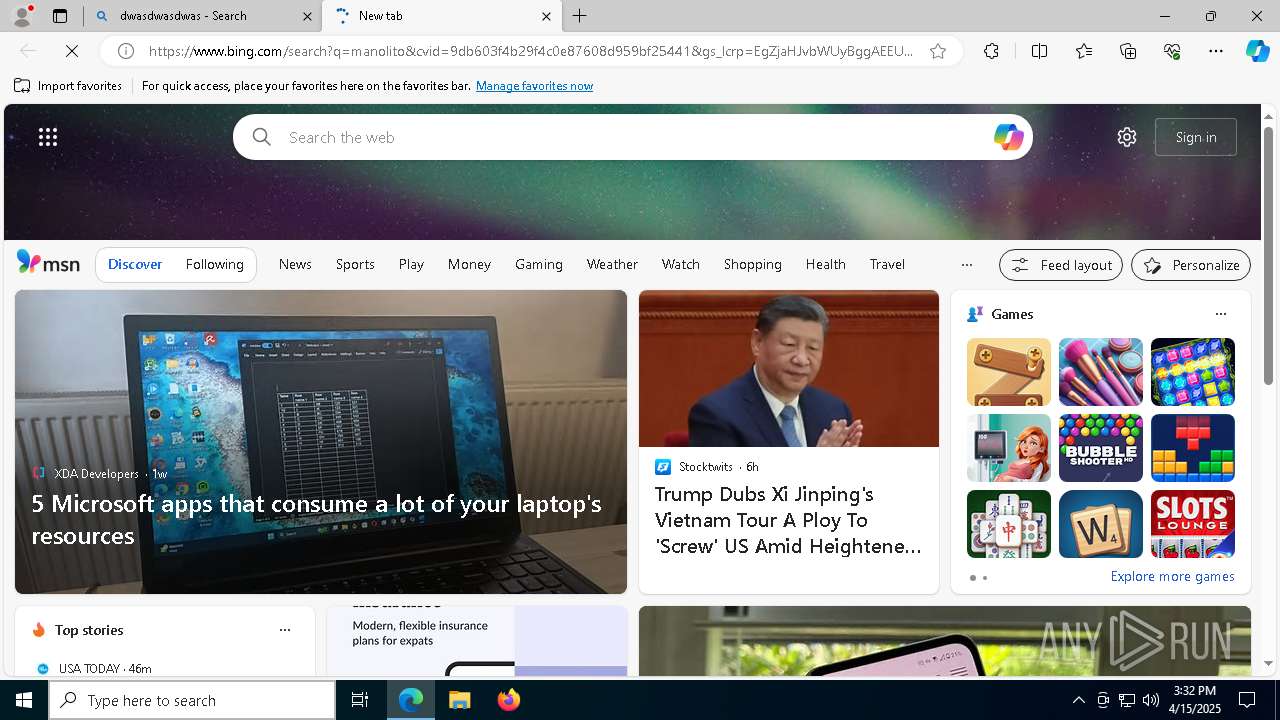Open the Bubble Shooter HD game
Viewport: 1280px width, 720px height.
click(1101, 448)
